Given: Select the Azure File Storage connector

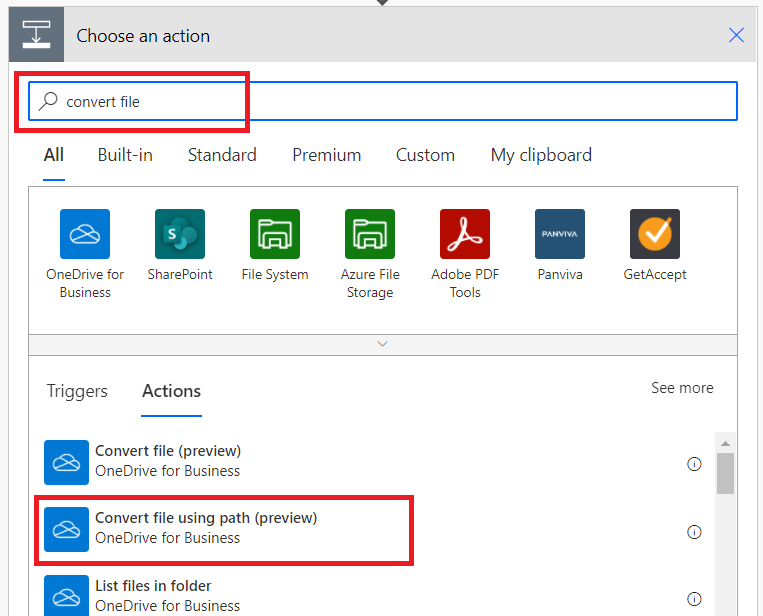Looking at the screenshot, I should [x=370, y=234].
